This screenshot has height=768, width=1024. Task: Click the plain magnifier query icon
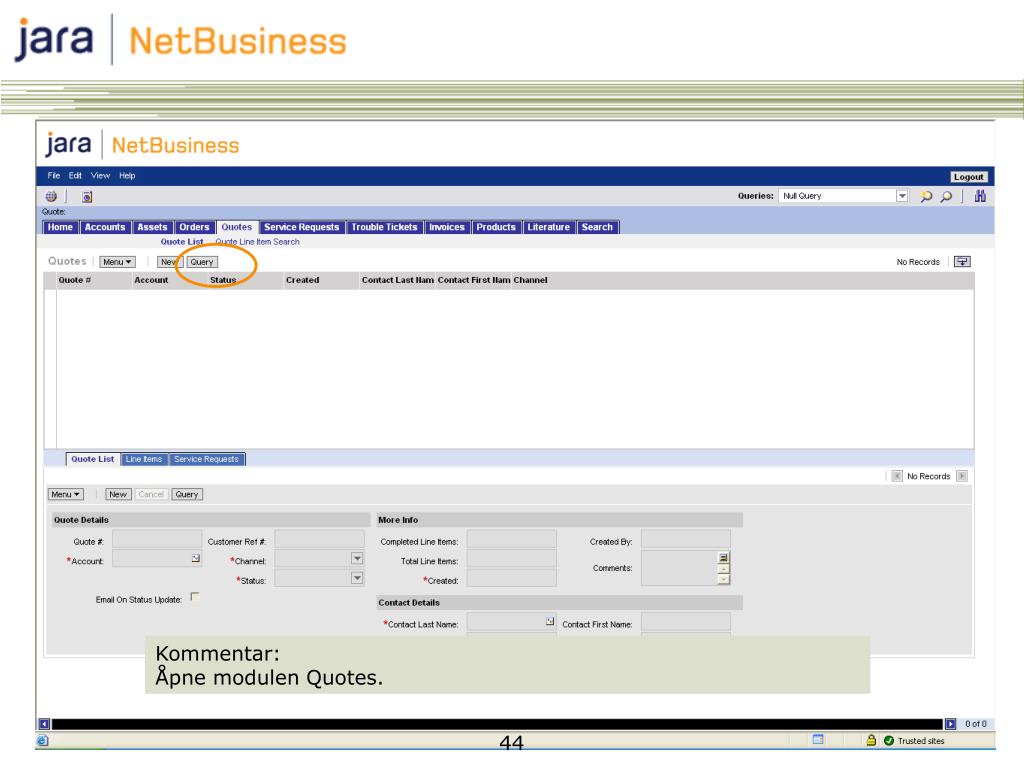[946, 196]
